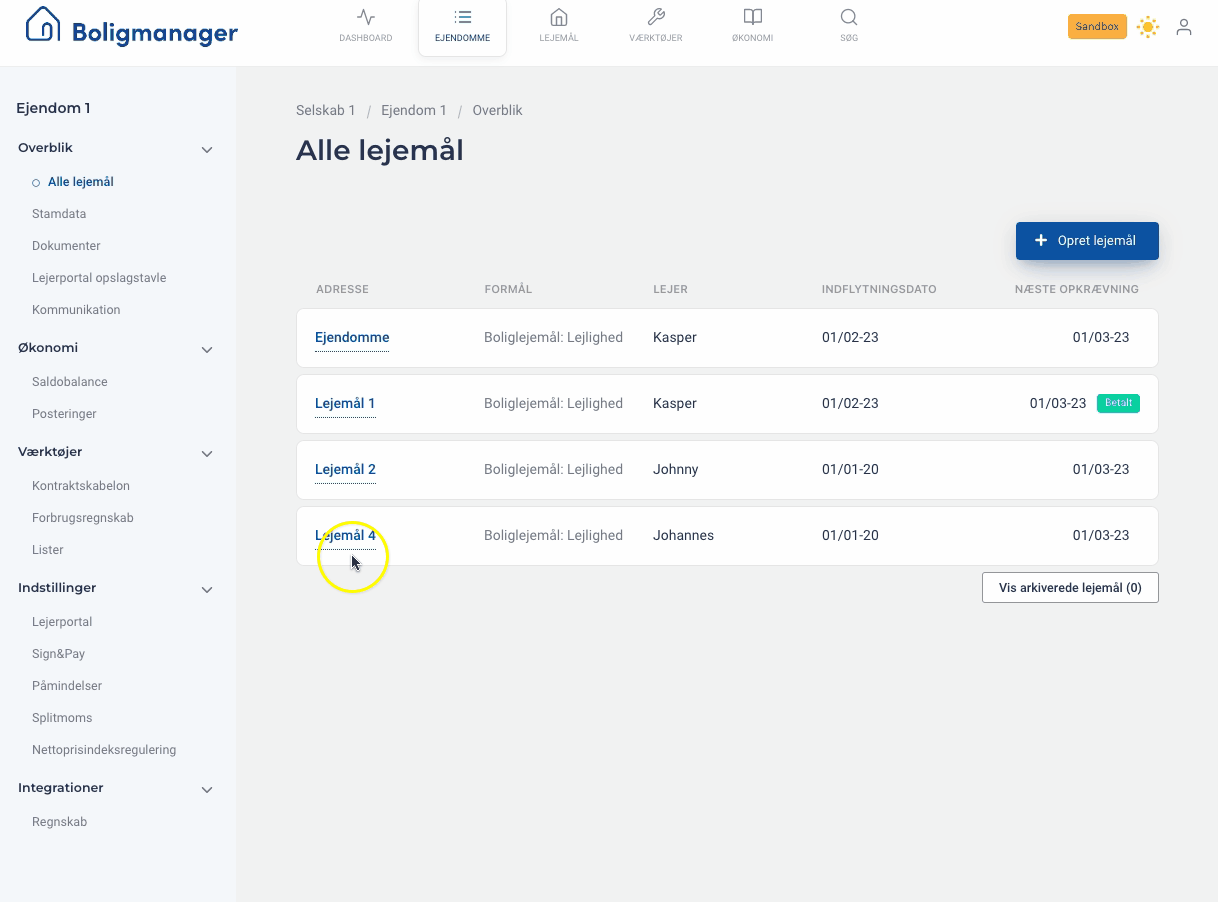This screenshot has width=1218, height=902.
Task: Toggle the sun light/dark theme
Action: coord(1148,27)
